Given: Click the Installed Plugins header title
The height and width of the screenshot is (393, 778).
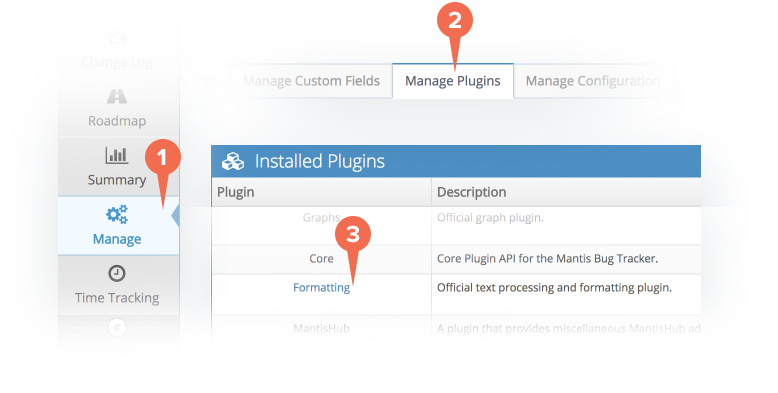Looking at the screenshot, I should 320,162.
